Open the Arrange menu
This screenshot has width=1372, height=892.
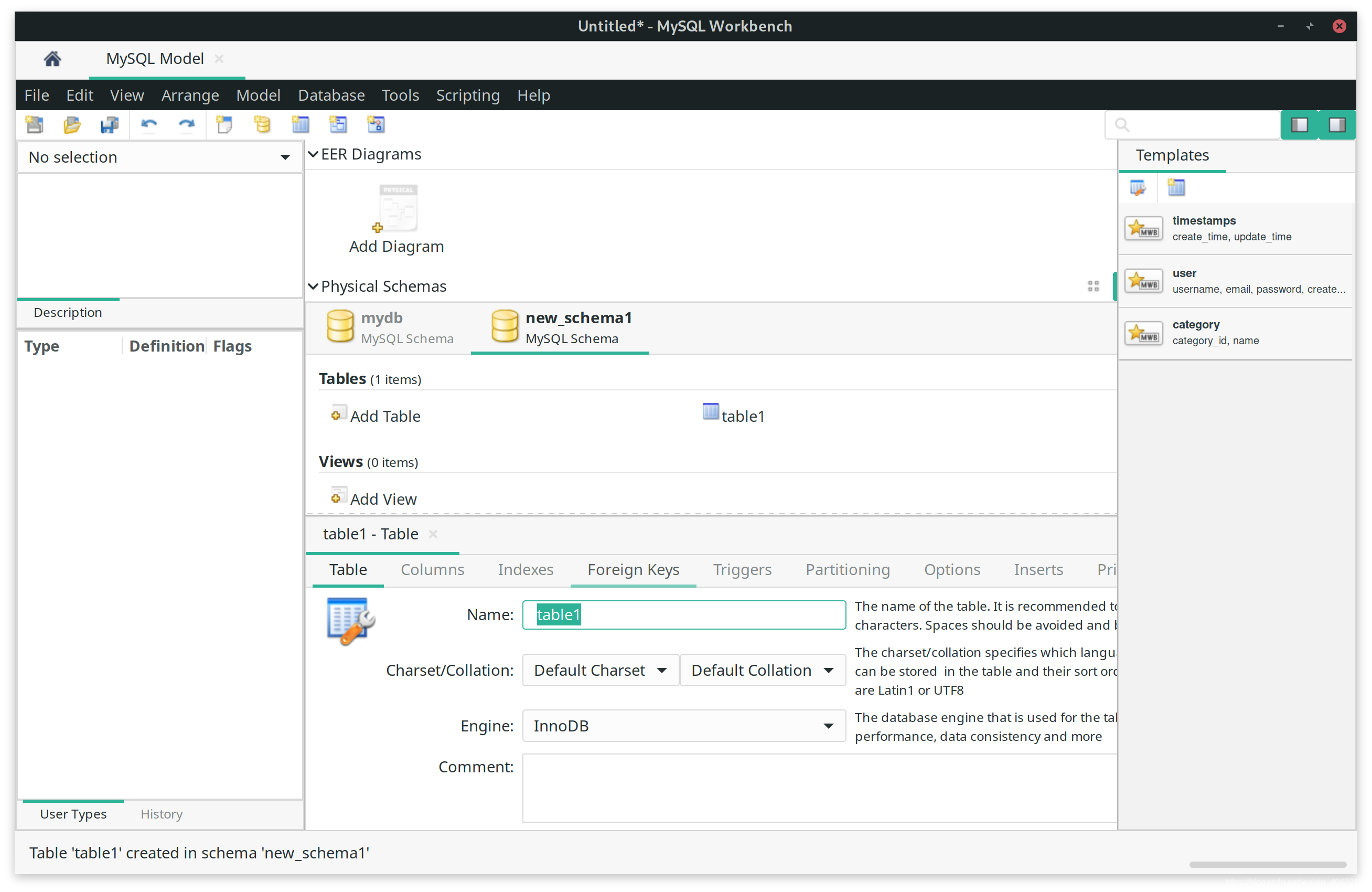click(190, 95)
